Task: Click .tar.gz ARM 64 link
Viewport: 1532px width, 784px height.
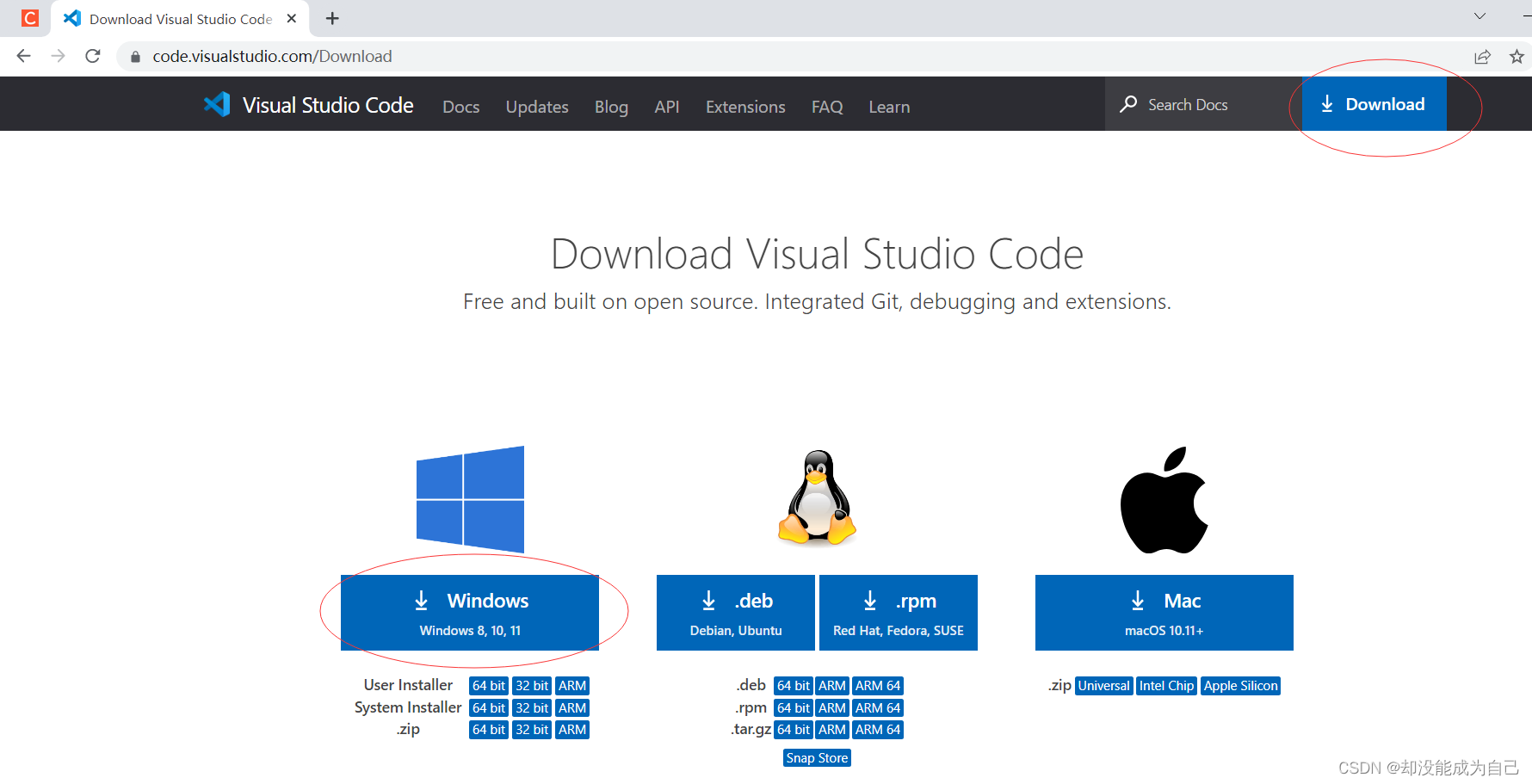Action: (x=878, y=730)
